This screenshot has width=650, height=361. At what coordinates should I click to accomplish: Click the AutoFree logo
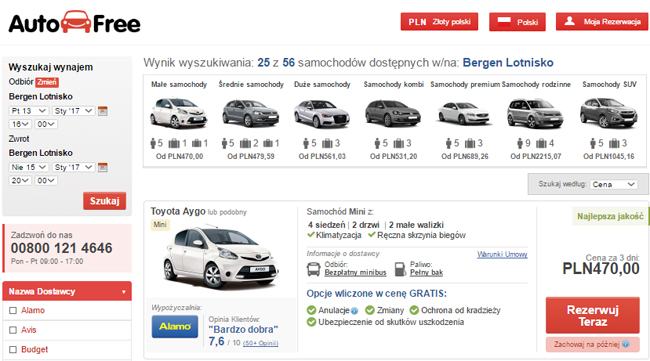click(75, 23)
